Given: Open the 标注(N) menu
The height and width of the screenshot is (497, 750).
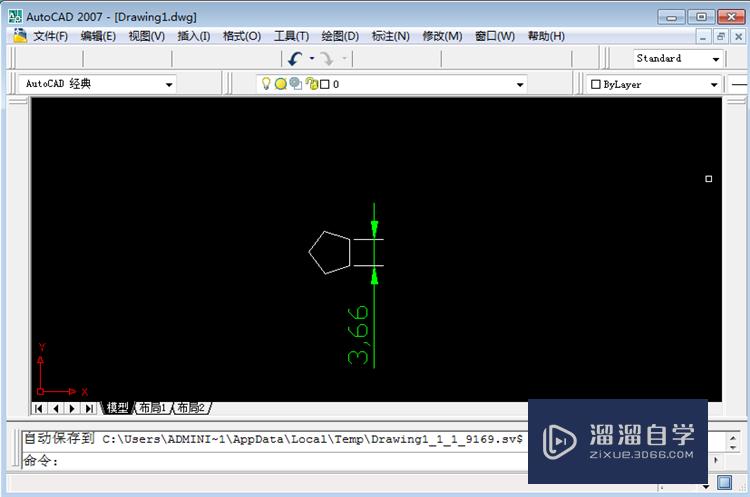Looking at the screenshot, I should point(390,36).
